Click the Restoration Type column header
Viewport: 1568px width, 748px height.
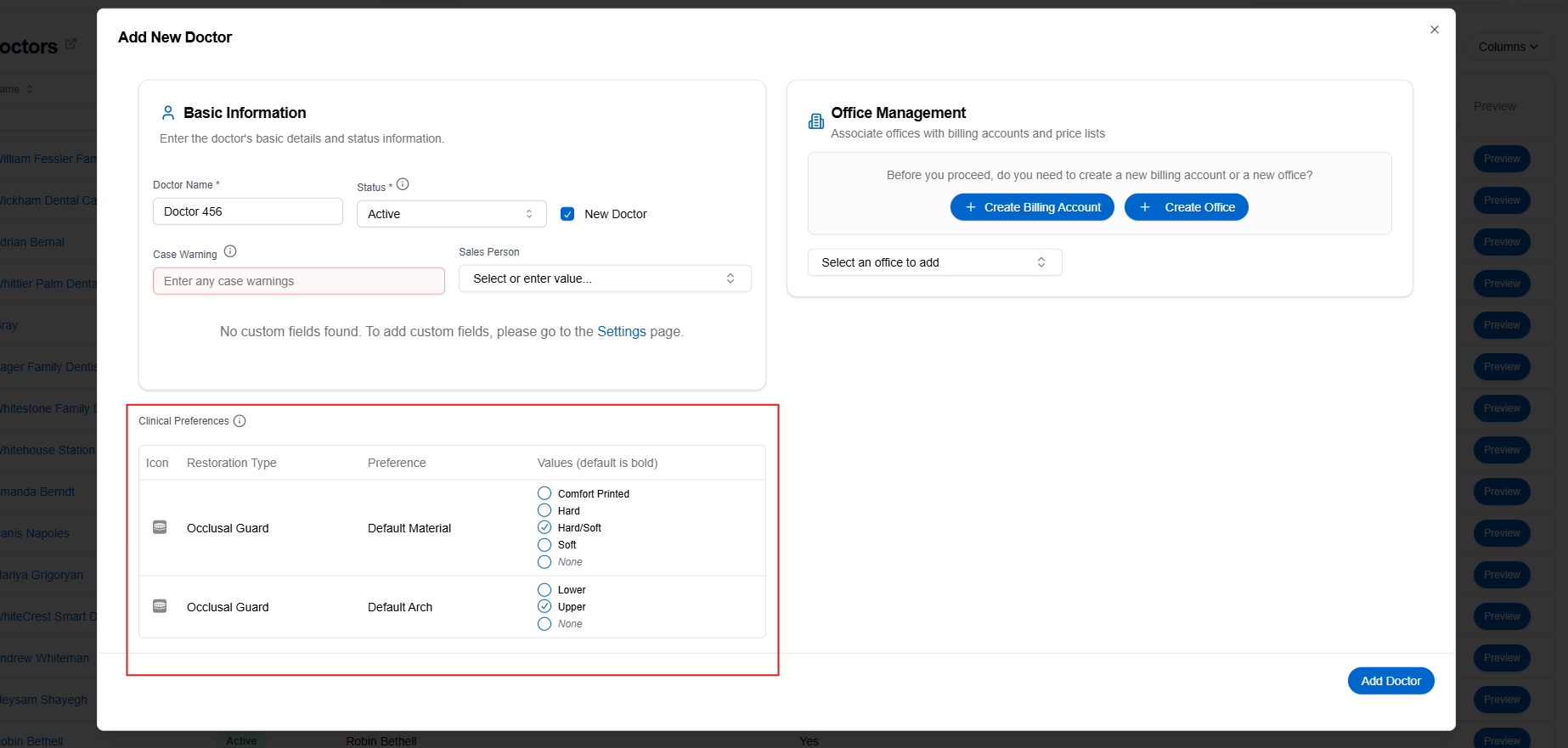click(231, 463)
